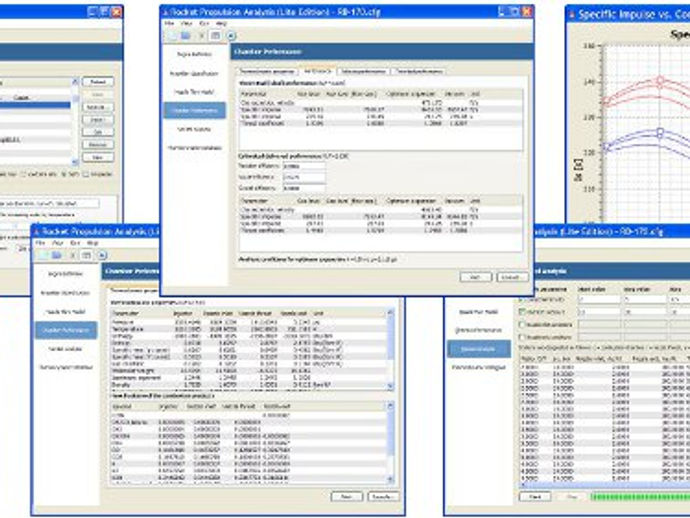This screenshot has width=690, height=518.
Task: Click New file icon in front RD-170 window toolbar
Action: 172,36
